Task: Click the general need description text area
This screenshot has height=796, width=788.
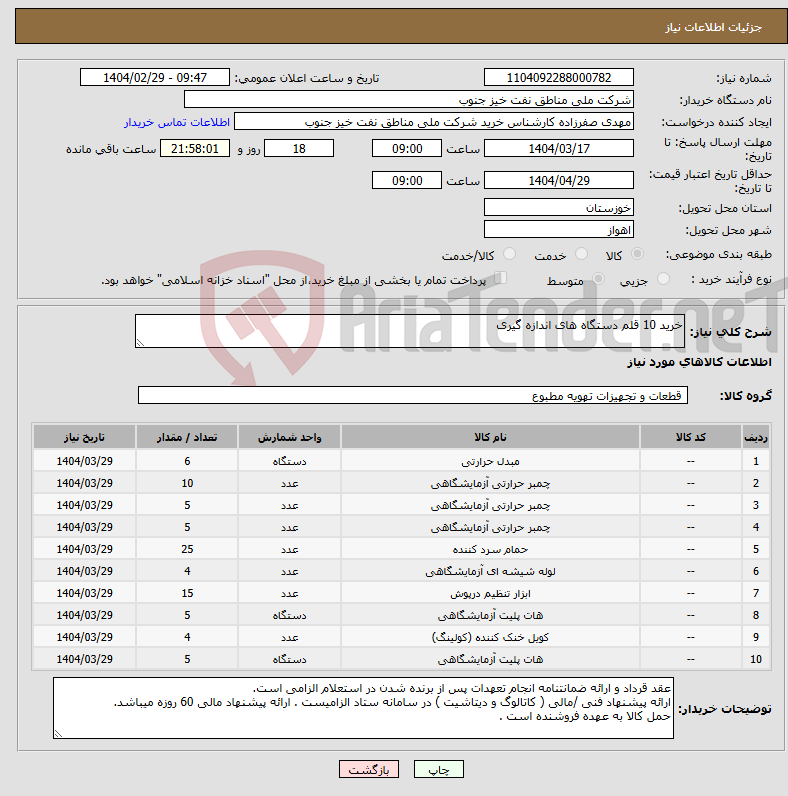Action: coord(410,331)
